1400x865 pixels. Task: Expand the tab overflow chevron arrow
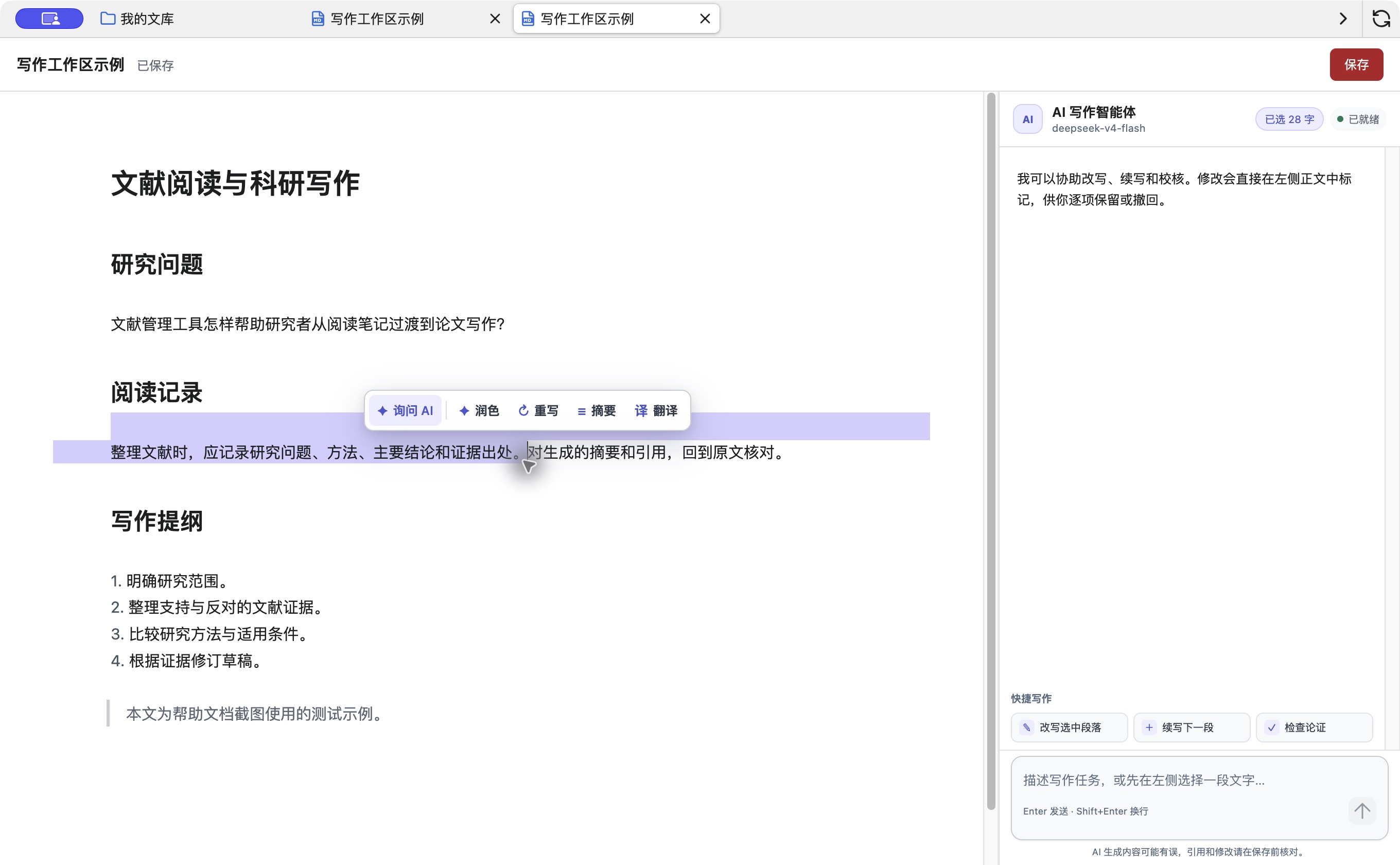coord(1343,19)
